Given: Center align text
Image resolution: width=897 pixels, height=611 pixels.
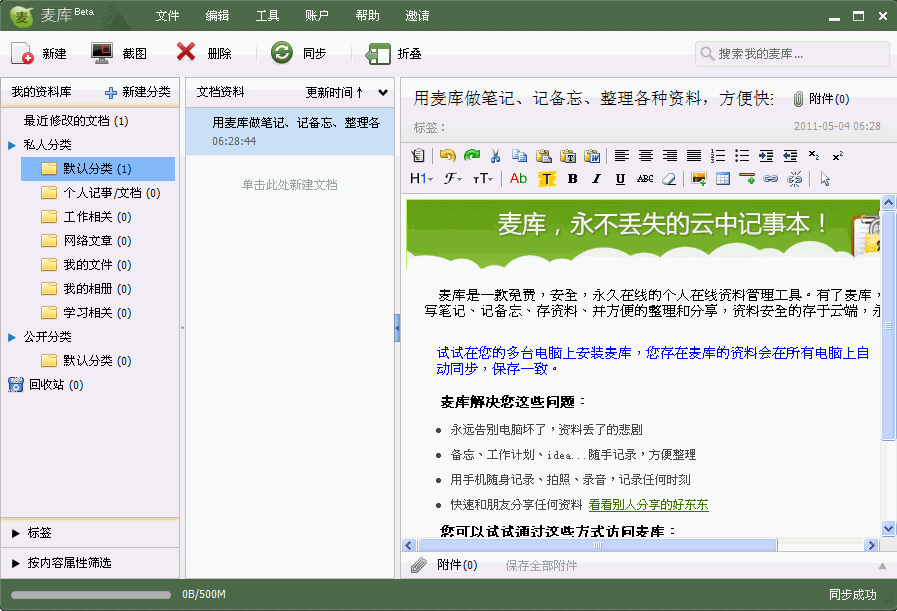Looking at the screenshot, I should 646,156.
